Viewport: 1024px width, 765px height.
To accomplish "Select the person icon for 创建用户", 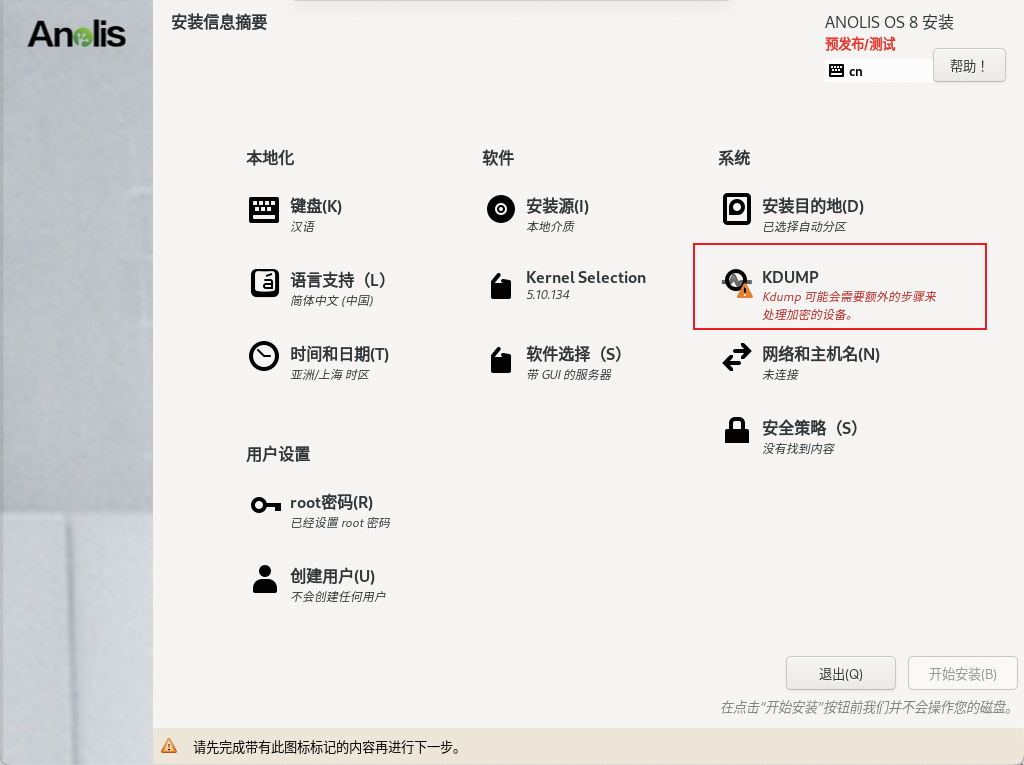I will pos(264,580).
